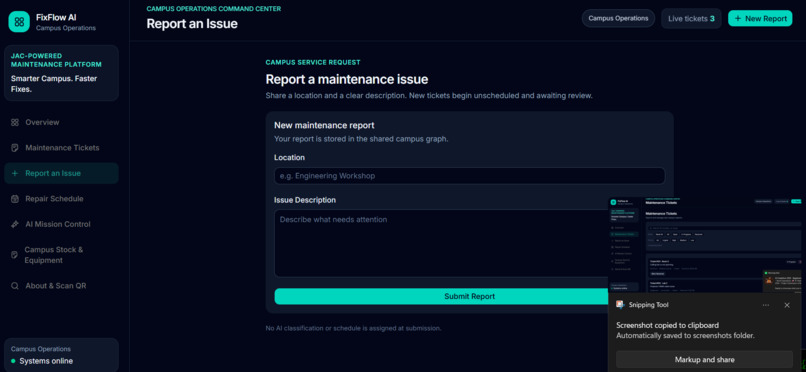Click the JAC-POWERED MAINTENANCE PLATFORM label

coord(56,60)
